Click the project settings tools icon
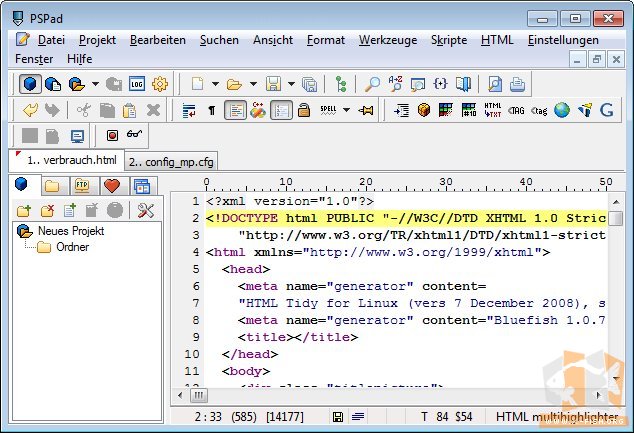The width and height of the screenshot is (634, 433). click(x=146, y=210)
